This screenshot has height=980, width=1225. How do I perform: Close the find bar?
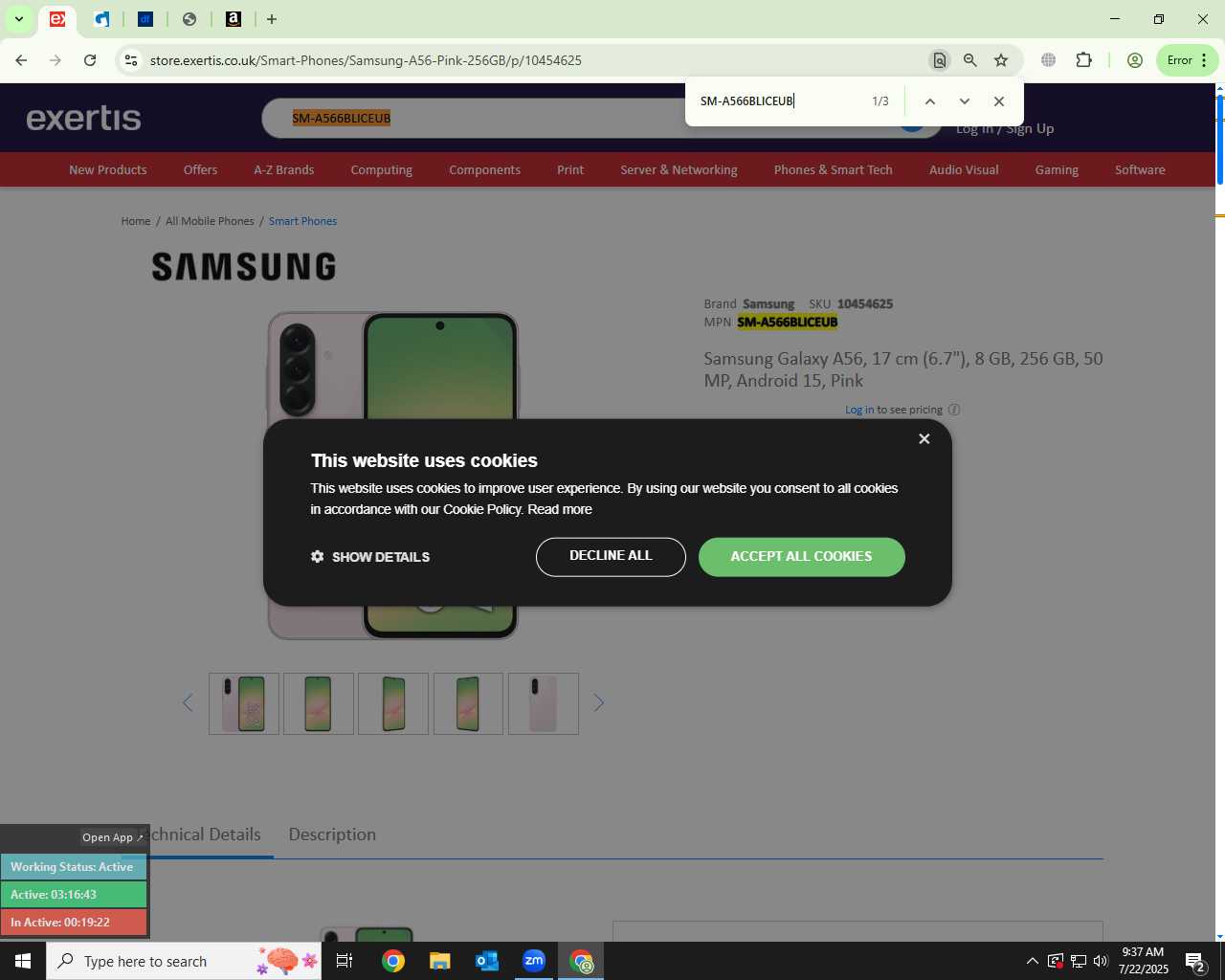(999, 101)
